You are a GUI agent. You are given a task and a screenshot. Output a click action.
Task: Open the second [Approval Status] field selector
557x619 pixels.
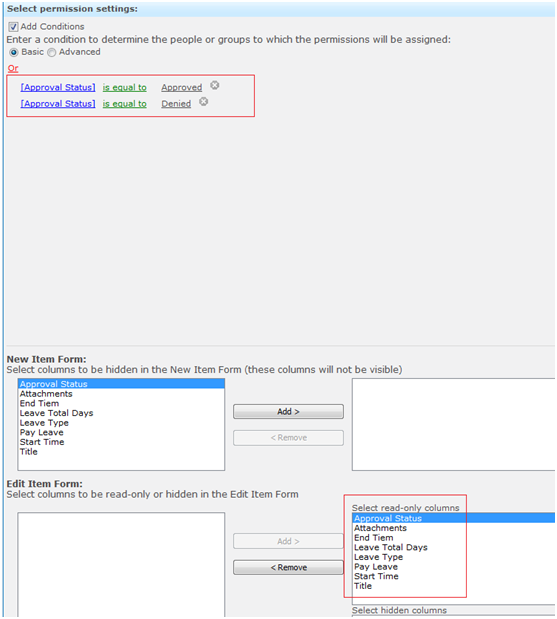tap(58, 104)
